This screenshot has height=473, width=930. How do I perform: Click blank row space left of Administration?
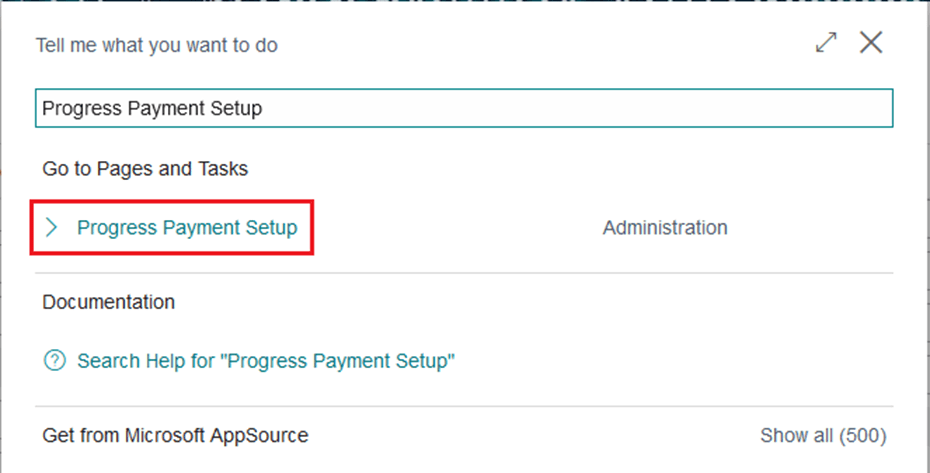coord(450,228)
